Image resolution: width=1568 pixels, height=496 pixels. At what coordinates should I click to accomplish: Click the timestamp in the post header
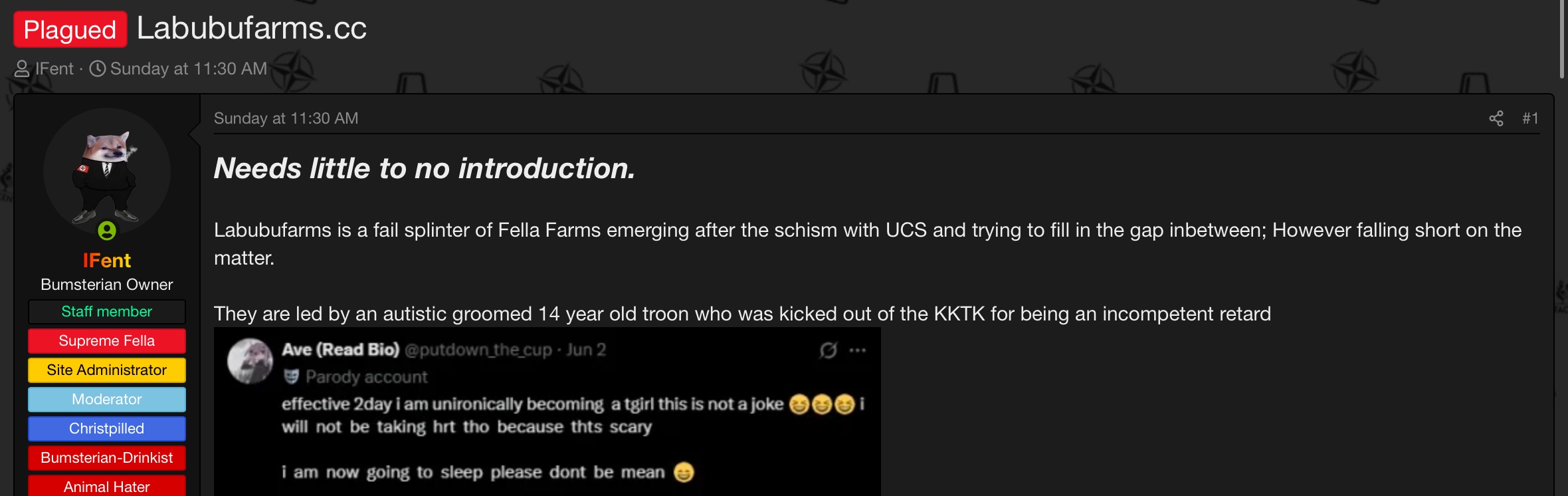[286, 118]
